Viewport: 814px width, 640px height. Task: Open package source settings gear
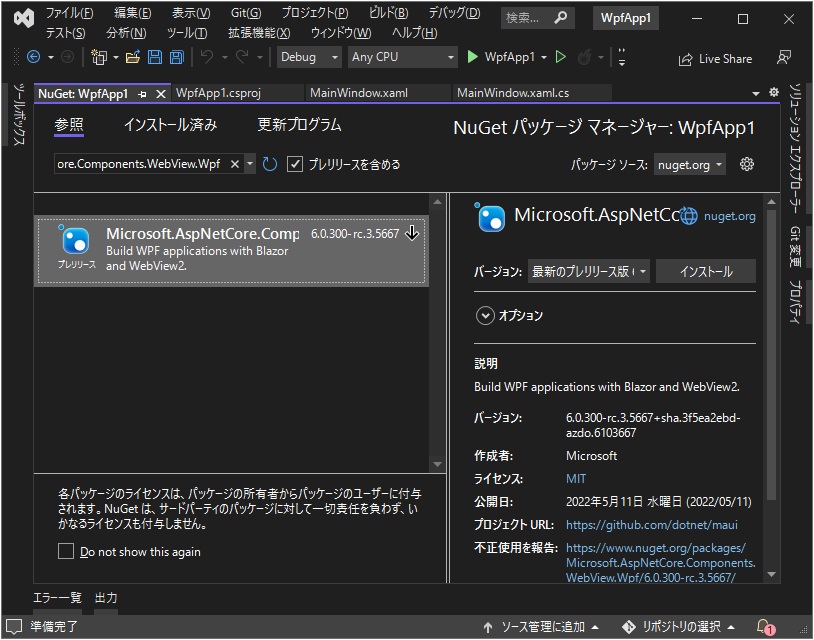pyautogui.click(x=747, y=164)
